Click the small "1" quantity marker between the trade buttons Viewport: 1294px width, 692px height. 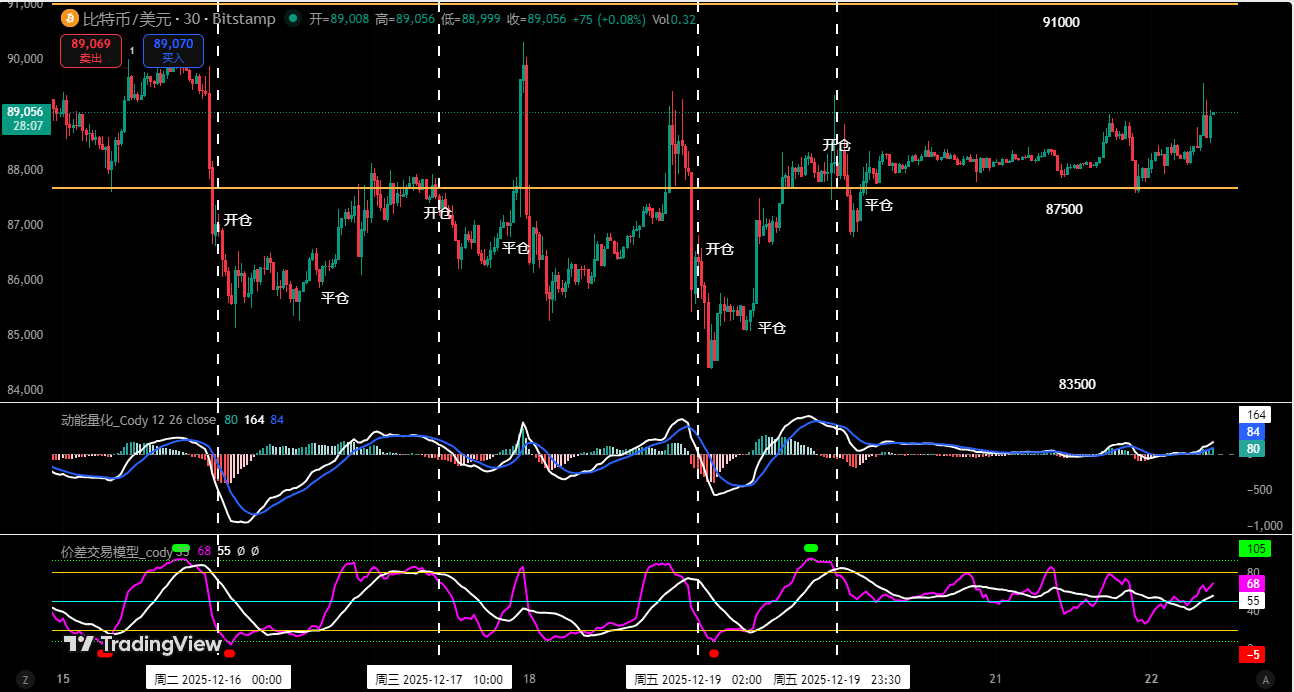(130, 48)
